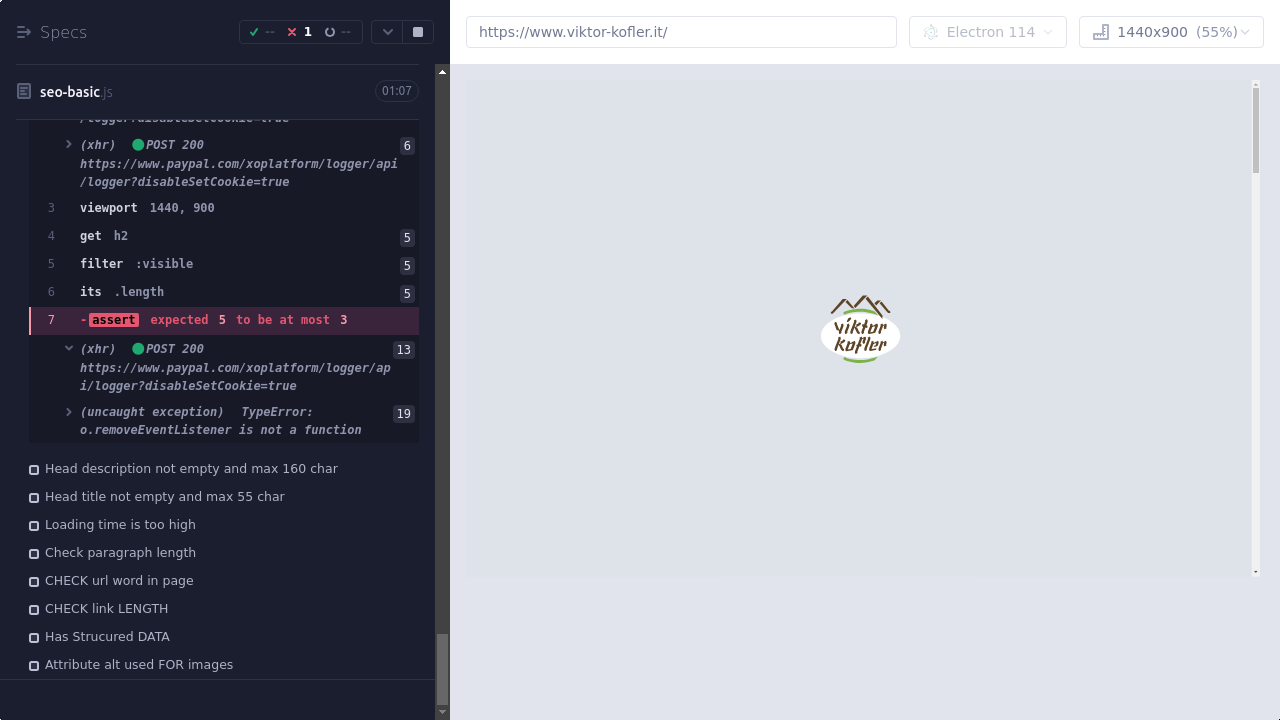
Task: Open the Electron 114 browser dropdown
Action: pyautogui.click(x=987, y=32)
